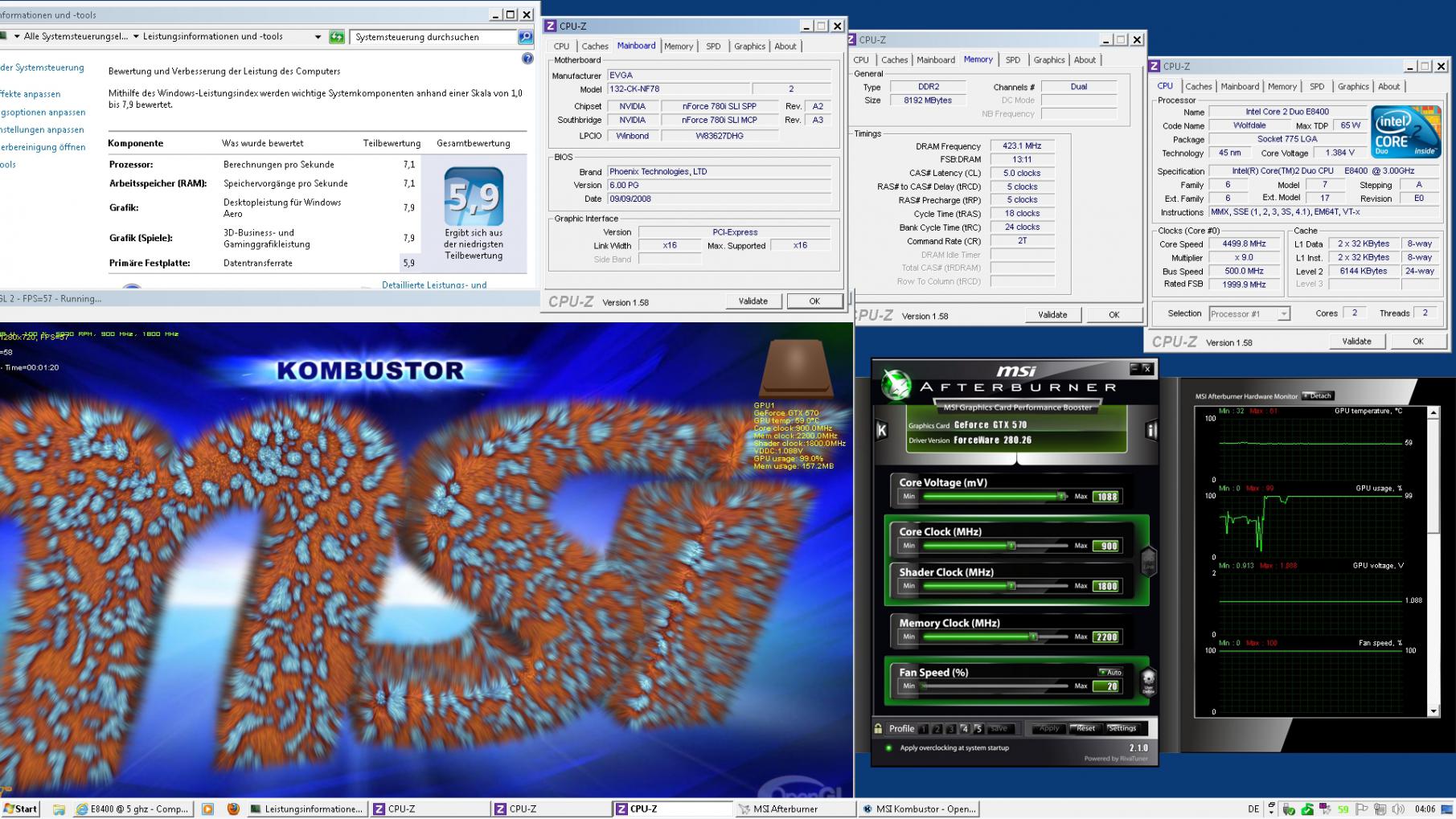The image size is (1456, 819).
Task: Select Afterburner profile slot 1
Action: (x=924, y=729)
